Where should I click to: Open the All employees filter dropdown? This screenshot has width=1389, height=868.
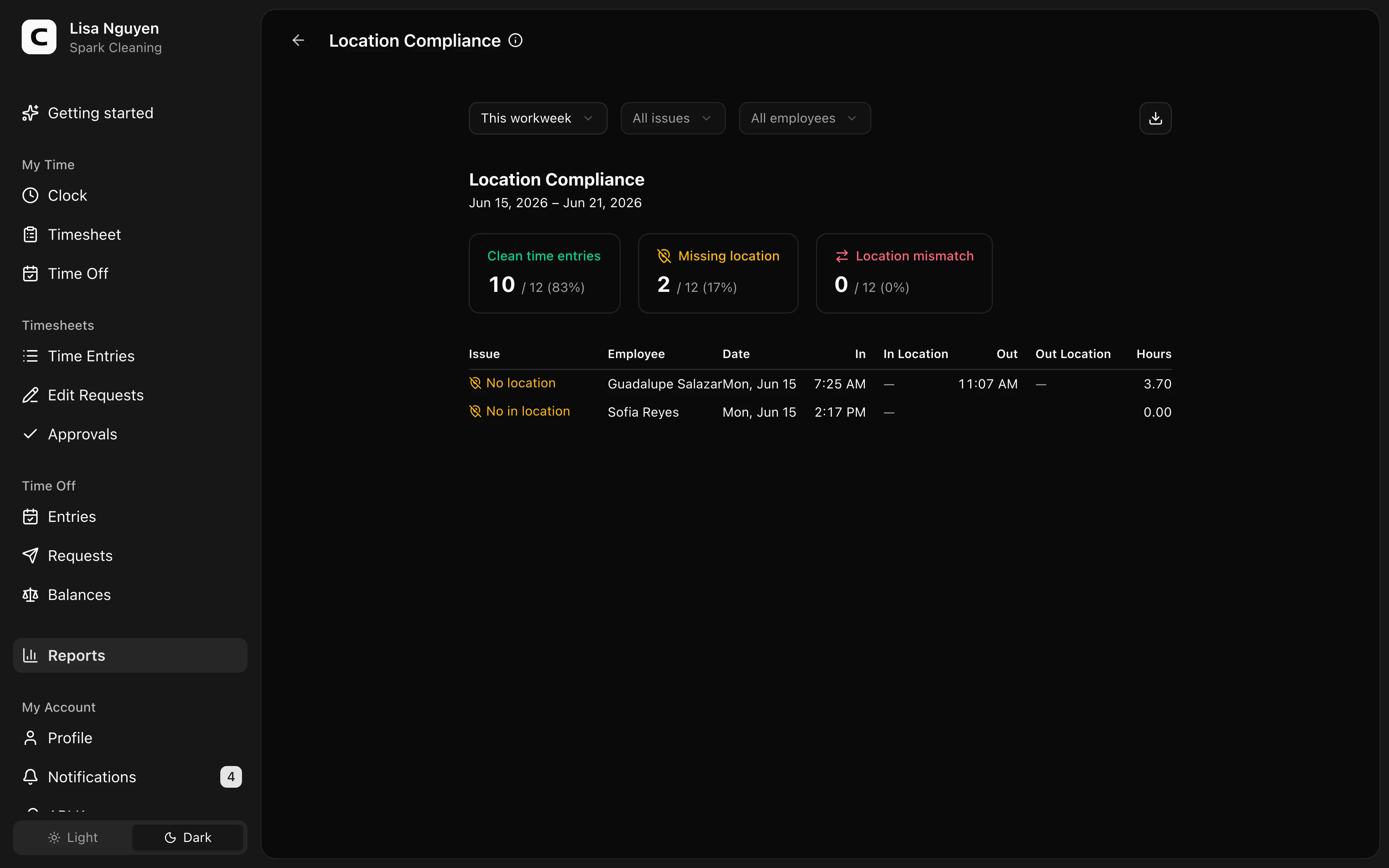[805, 118]
